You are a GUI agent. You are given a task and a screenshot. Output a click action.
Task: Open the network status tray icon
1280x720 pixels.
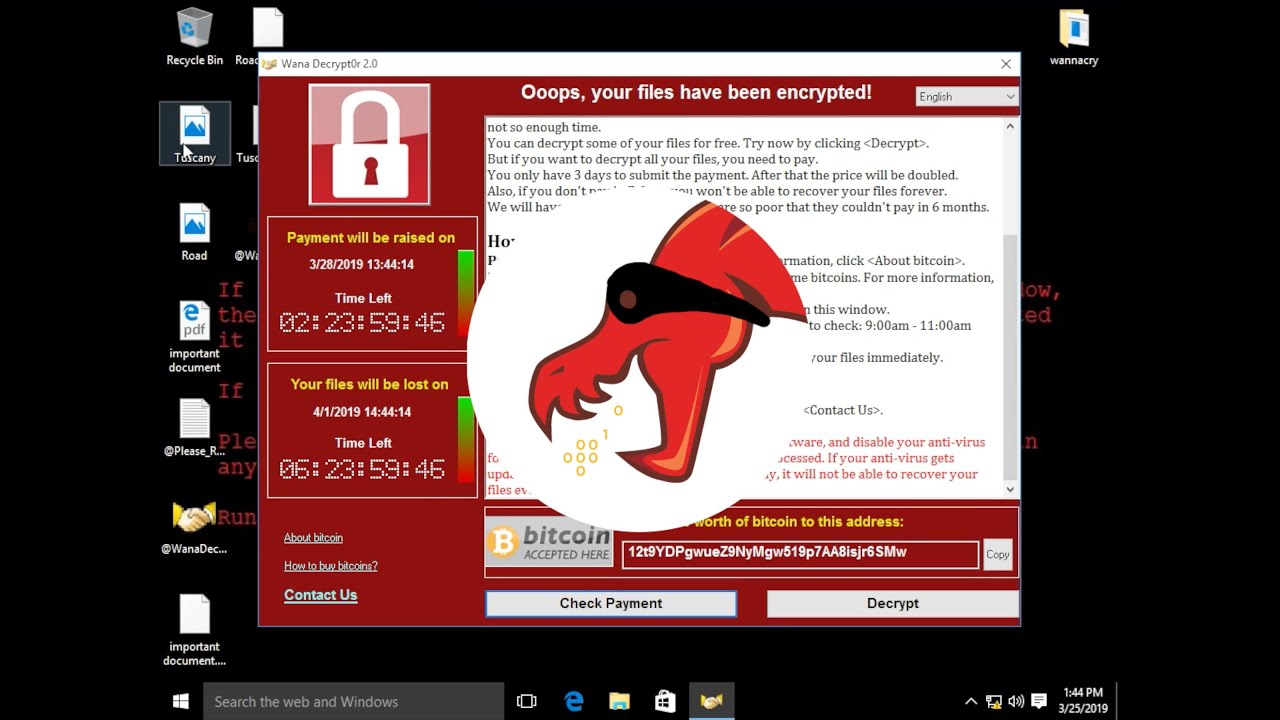pyautogui.click(x=994, y=701)
